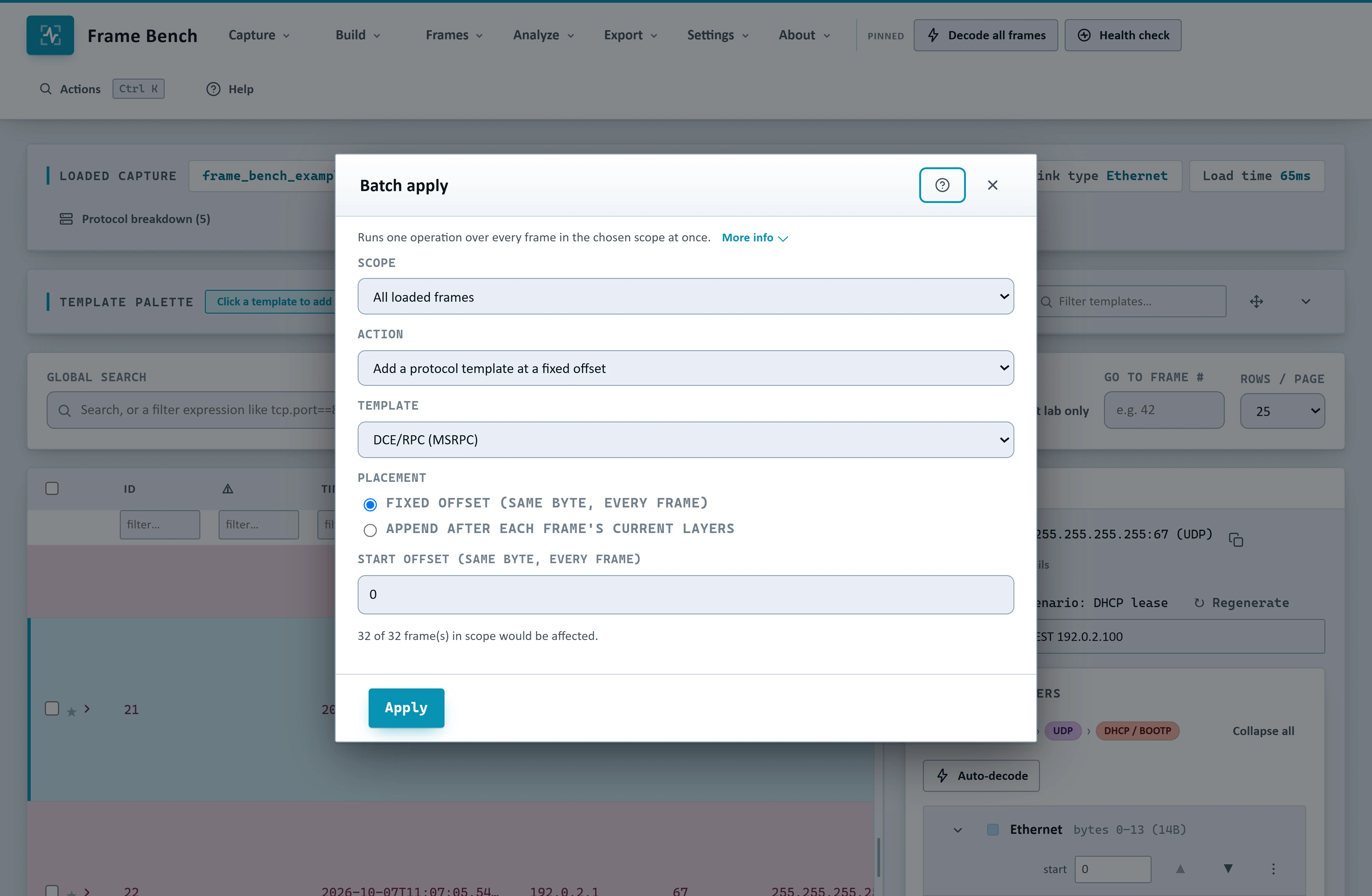Click the Ethernet layer color swatch
1372x896 pixels.
point(993,829)
